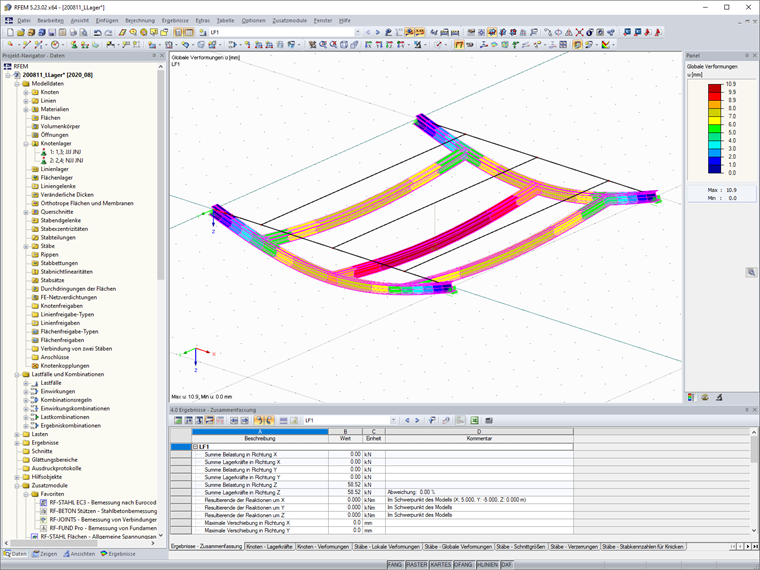Close the Projekt-Navigator panel
The image size is (760, 570).
coord(162,56)
